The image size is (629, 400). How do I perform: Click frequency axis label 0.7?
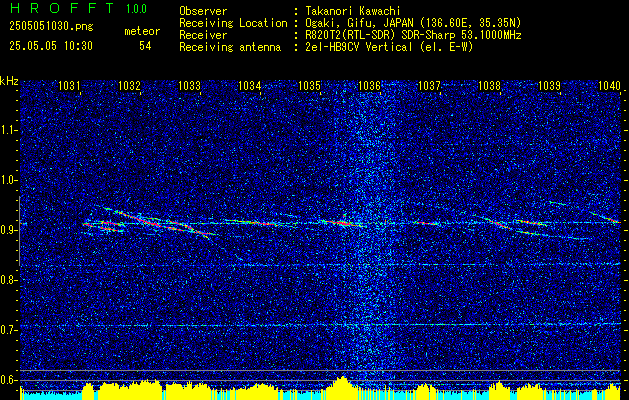(8, 330)
